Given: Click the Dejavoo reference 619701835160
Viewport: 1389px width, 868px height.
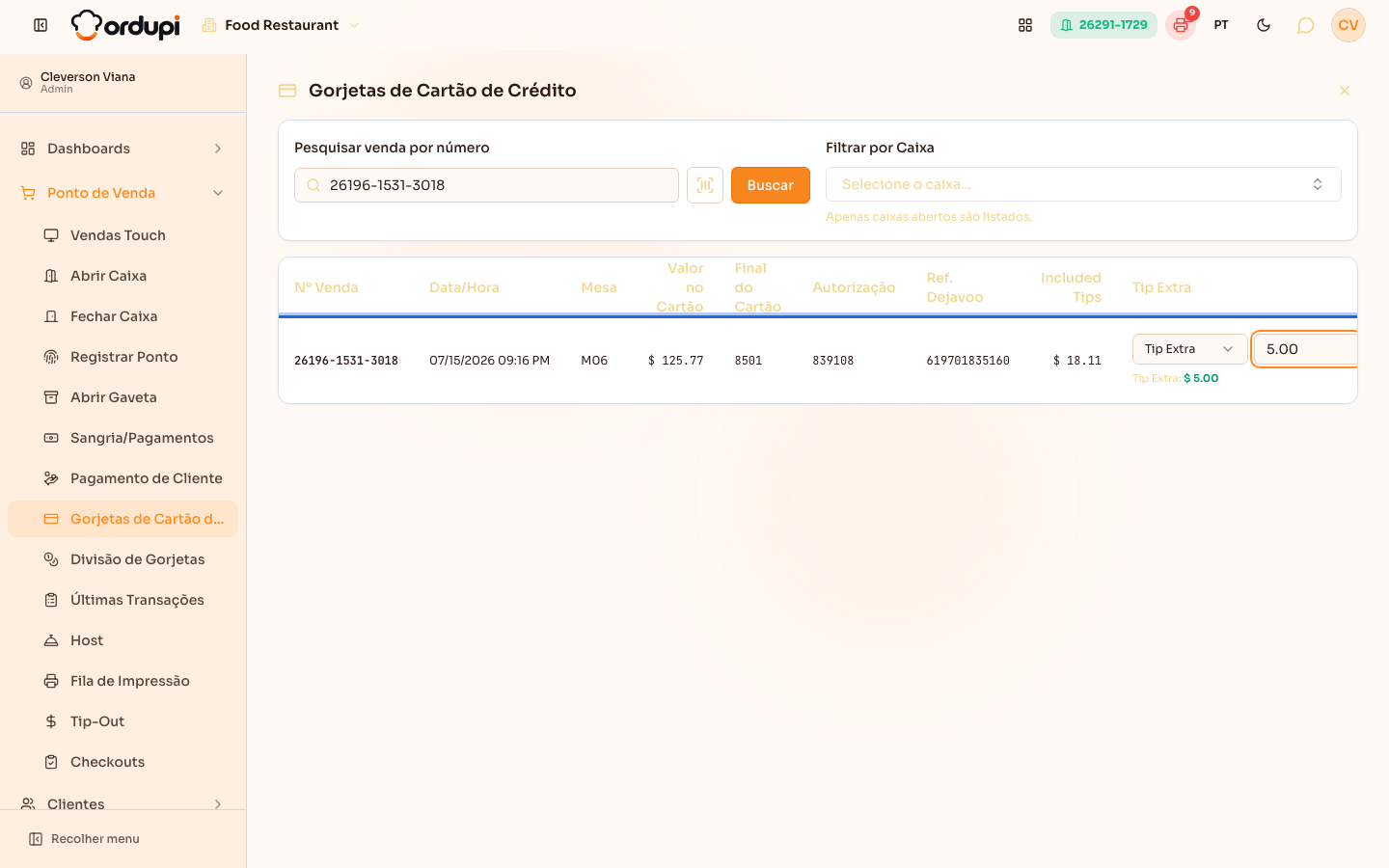Looking at the screenshot, I should coord(968,361).
